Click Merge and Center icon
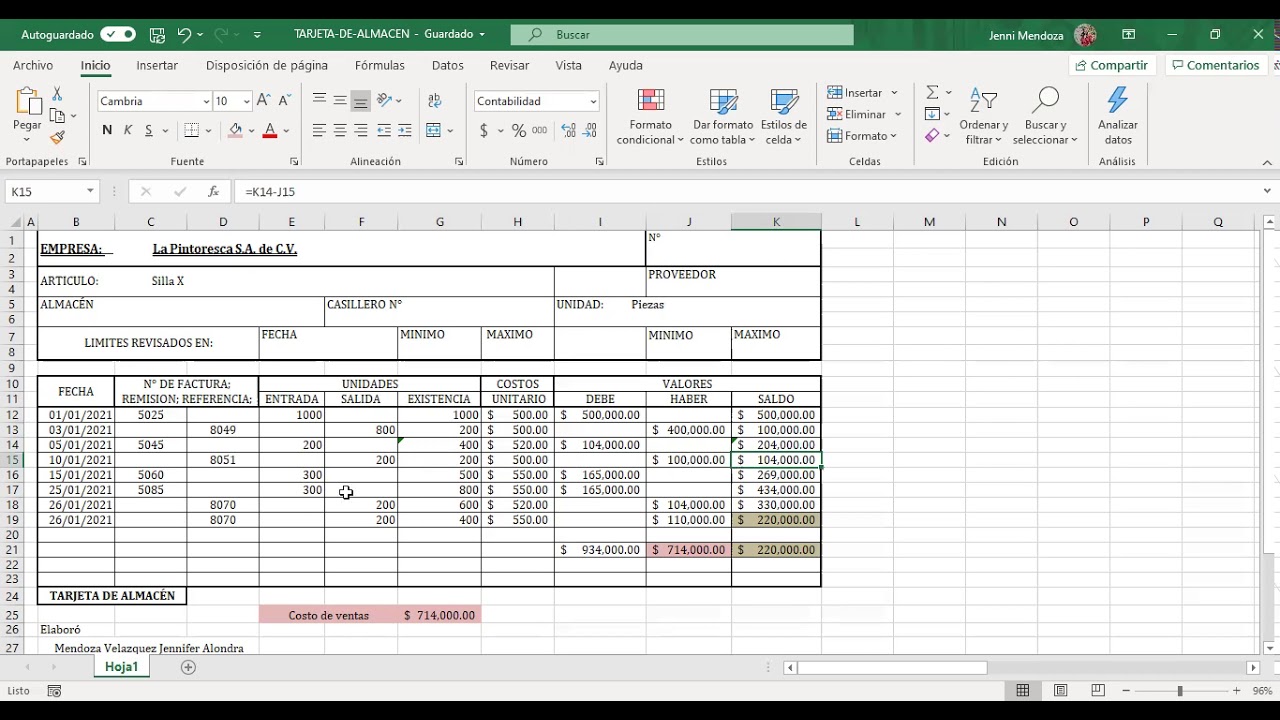The image size is (1280, 720). (433, 131)
